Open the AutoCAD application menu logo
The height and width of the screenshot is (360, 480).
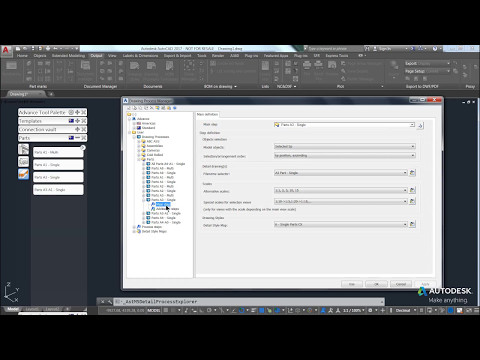(x=6, y=50)
